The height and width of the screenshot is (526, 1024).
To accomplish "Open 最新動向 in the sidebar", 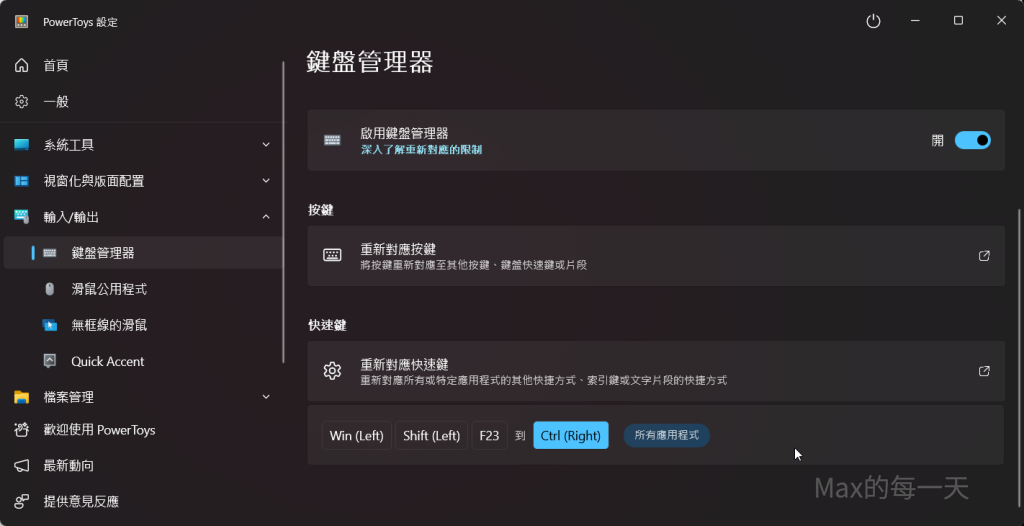I will click(x=68, y=466).
